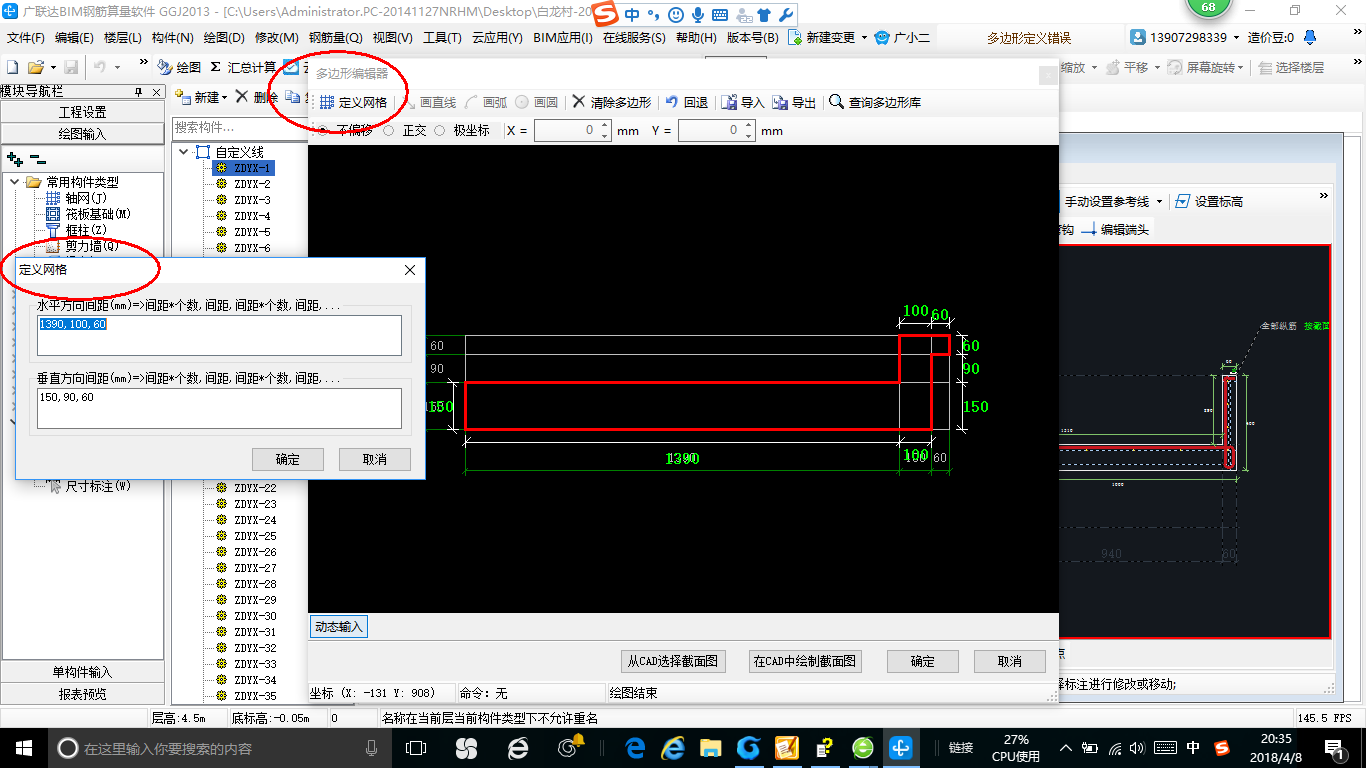Viewport: 1366px width, 768px height.
Task: Open the 编辑(E) menu
Action: click(x=74, y=38)
